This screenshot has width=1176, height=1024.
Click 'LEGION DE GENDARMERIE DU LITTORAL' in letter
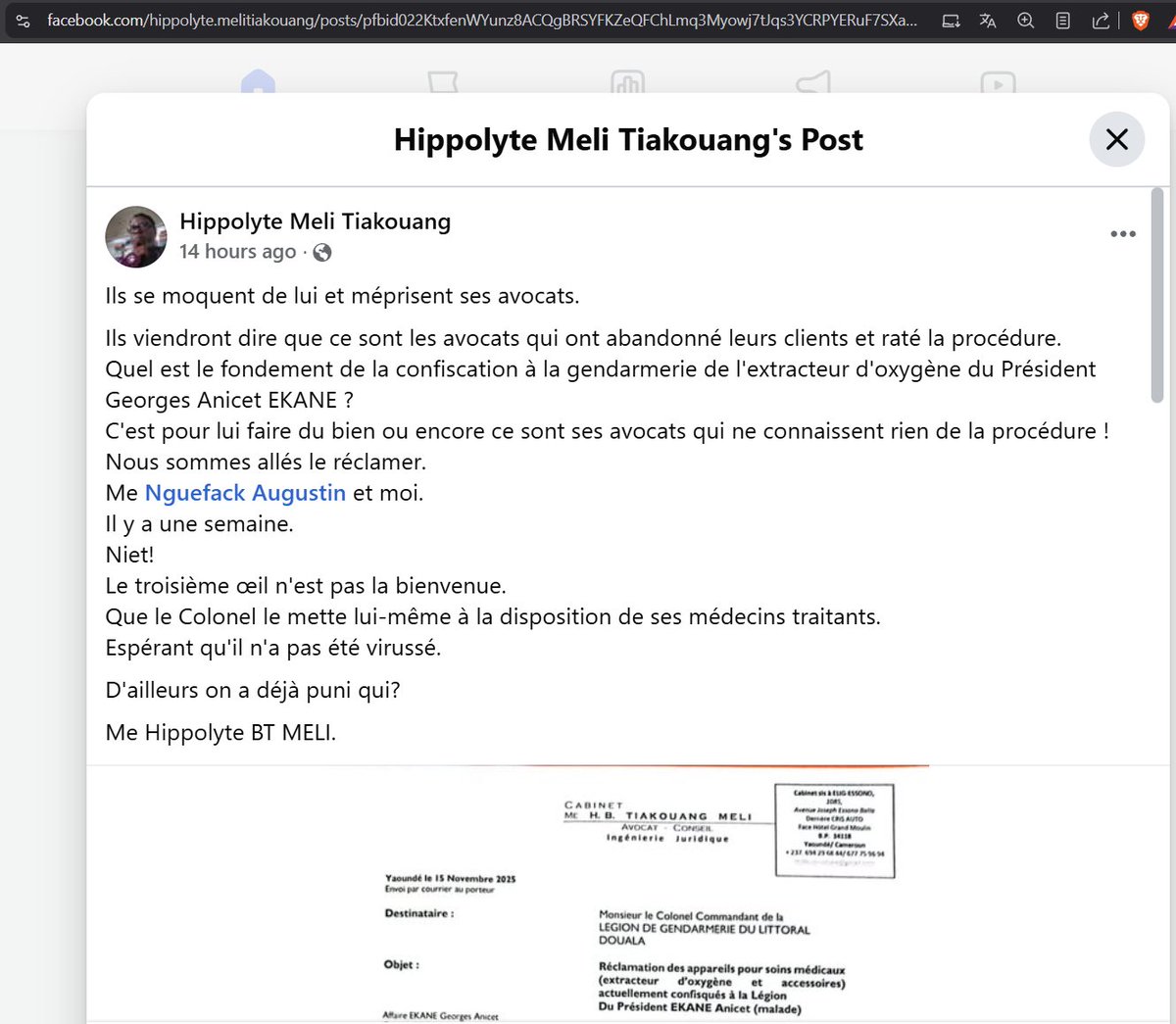pos(705,929)
